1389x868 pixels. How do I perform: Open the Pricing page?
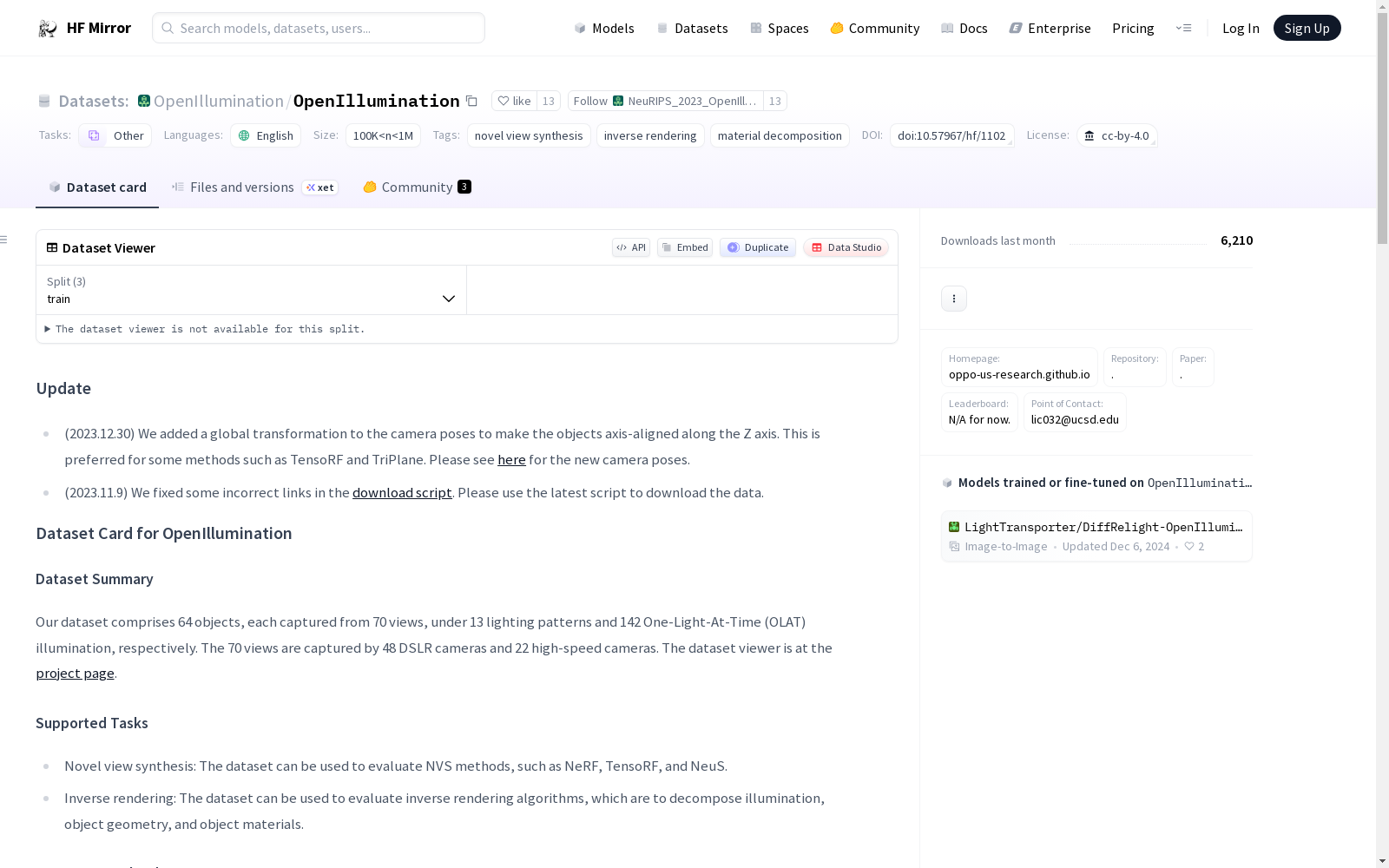point(1133,28)
